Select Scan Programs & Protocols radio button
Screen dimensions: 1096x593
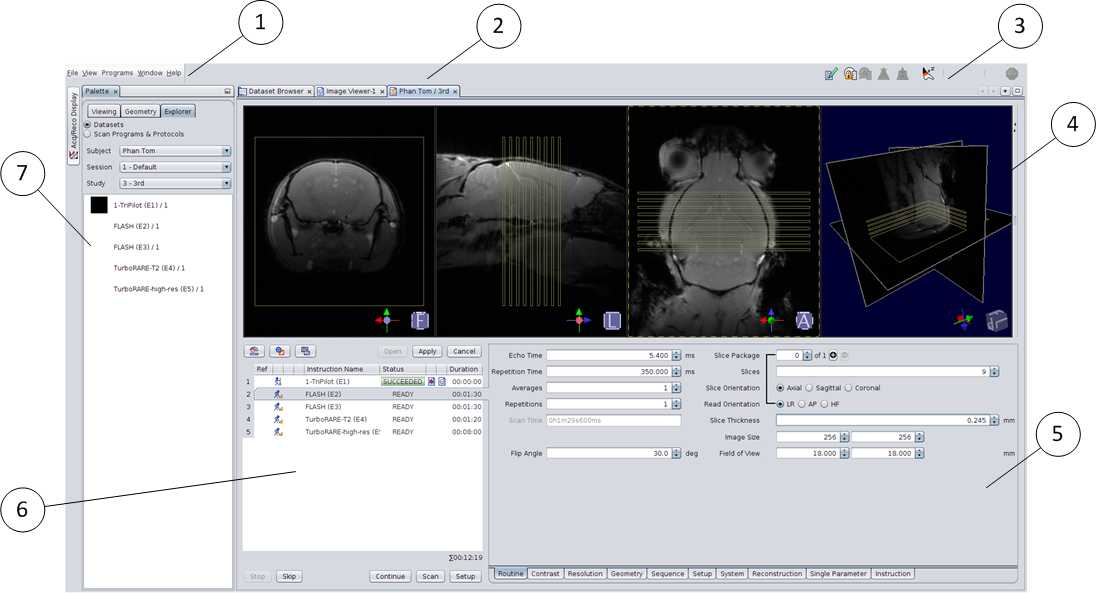87,134
